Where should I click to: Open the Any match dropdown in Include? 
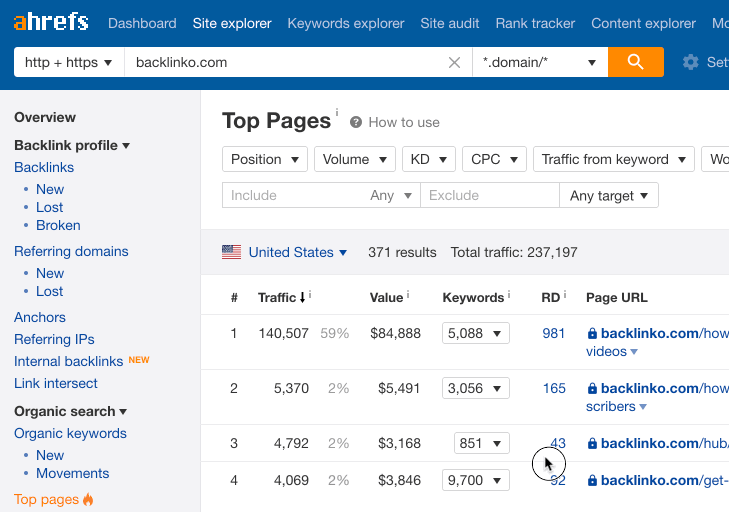point(391,195)
